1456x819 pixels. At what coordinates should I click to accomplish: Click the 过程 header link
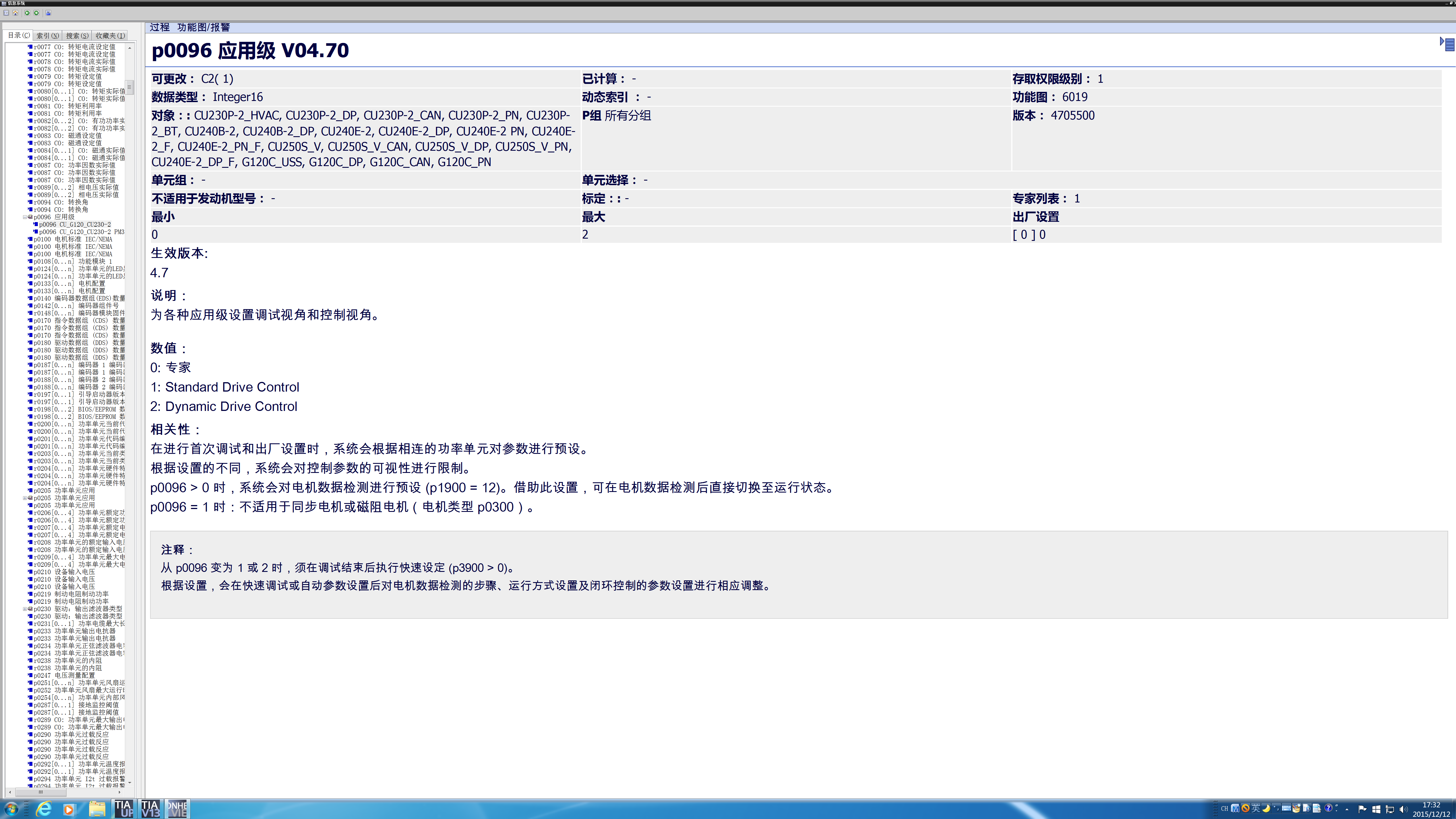(159, 27)
